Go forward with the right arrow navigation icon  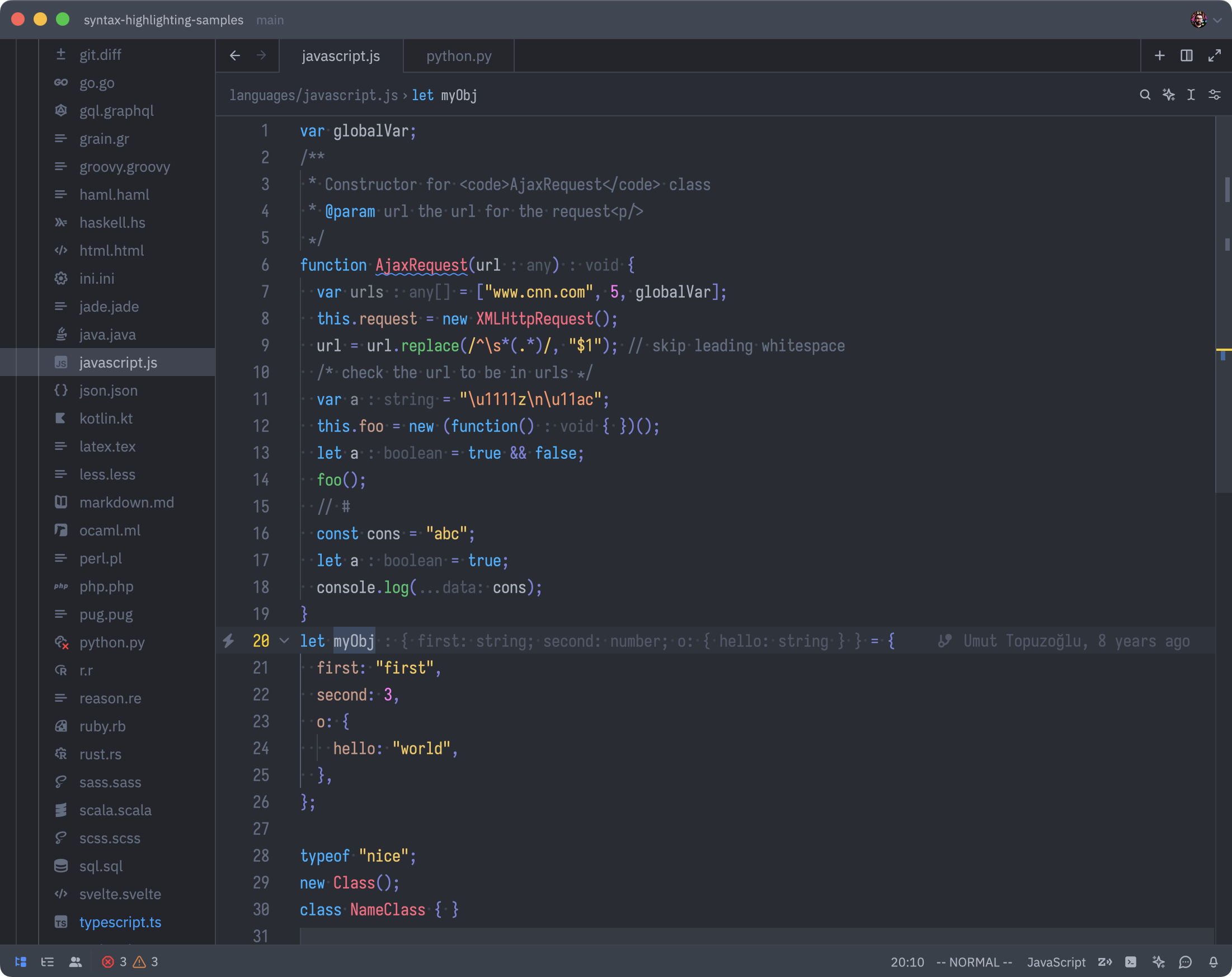coord(261,55)
